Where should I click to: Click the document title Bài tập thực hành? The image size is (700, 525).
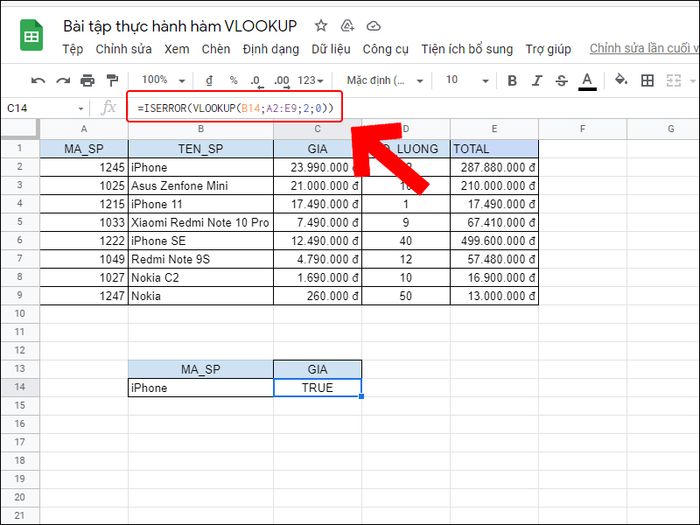(180, 26)
